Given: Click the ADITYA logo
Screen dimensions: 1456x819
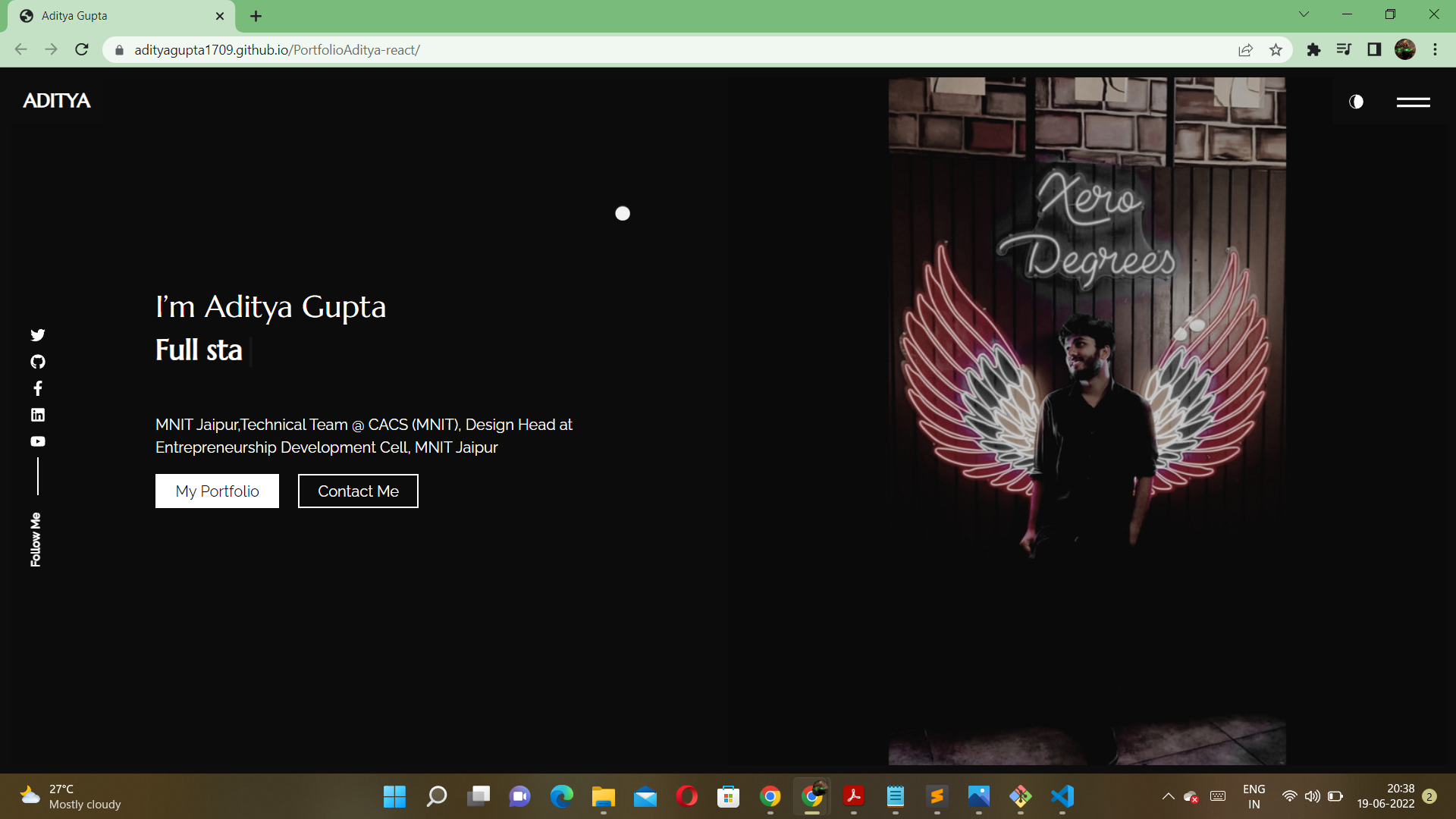Looking at the screenshot, I should click(57, 101).
